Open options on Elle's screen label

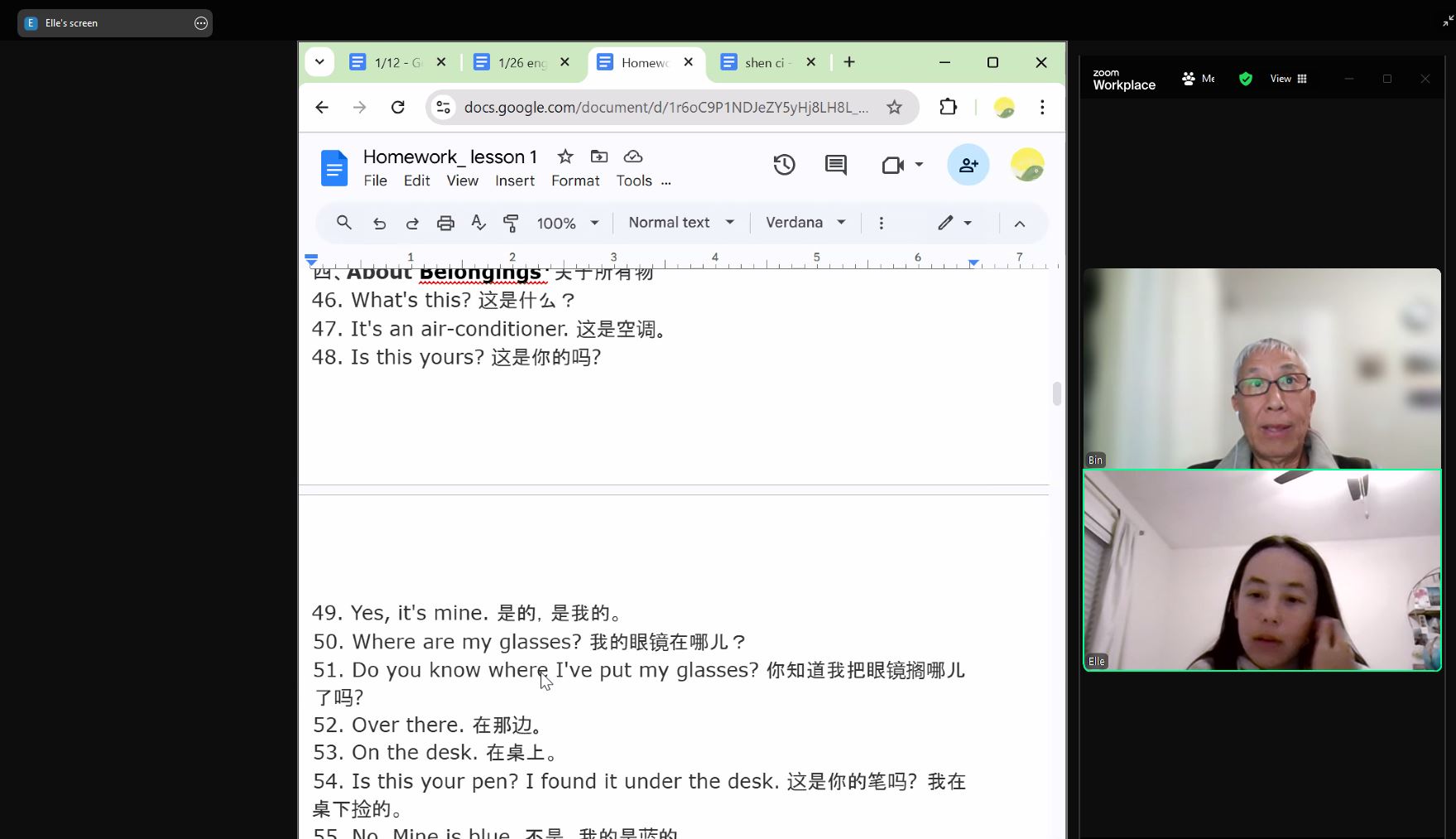[x=201, y=23]
